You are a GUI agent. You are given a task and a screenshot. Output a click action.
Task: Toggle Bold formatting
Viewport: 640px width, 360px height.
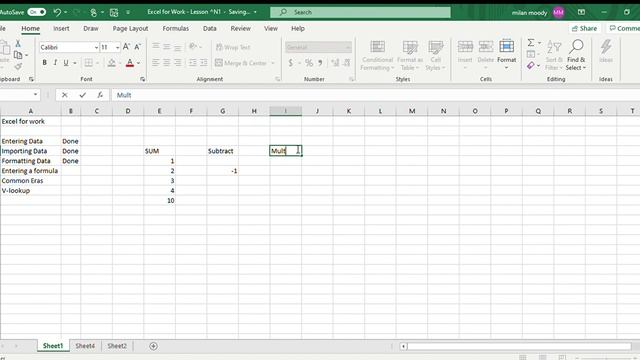click(x=44, y=63)
